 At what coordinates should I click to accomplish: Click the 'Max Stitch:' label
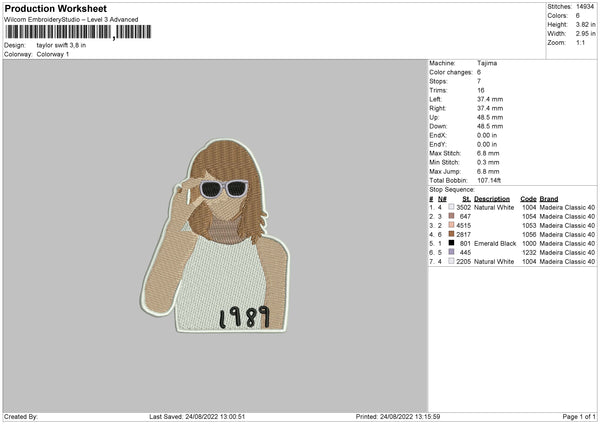(445, 153)
